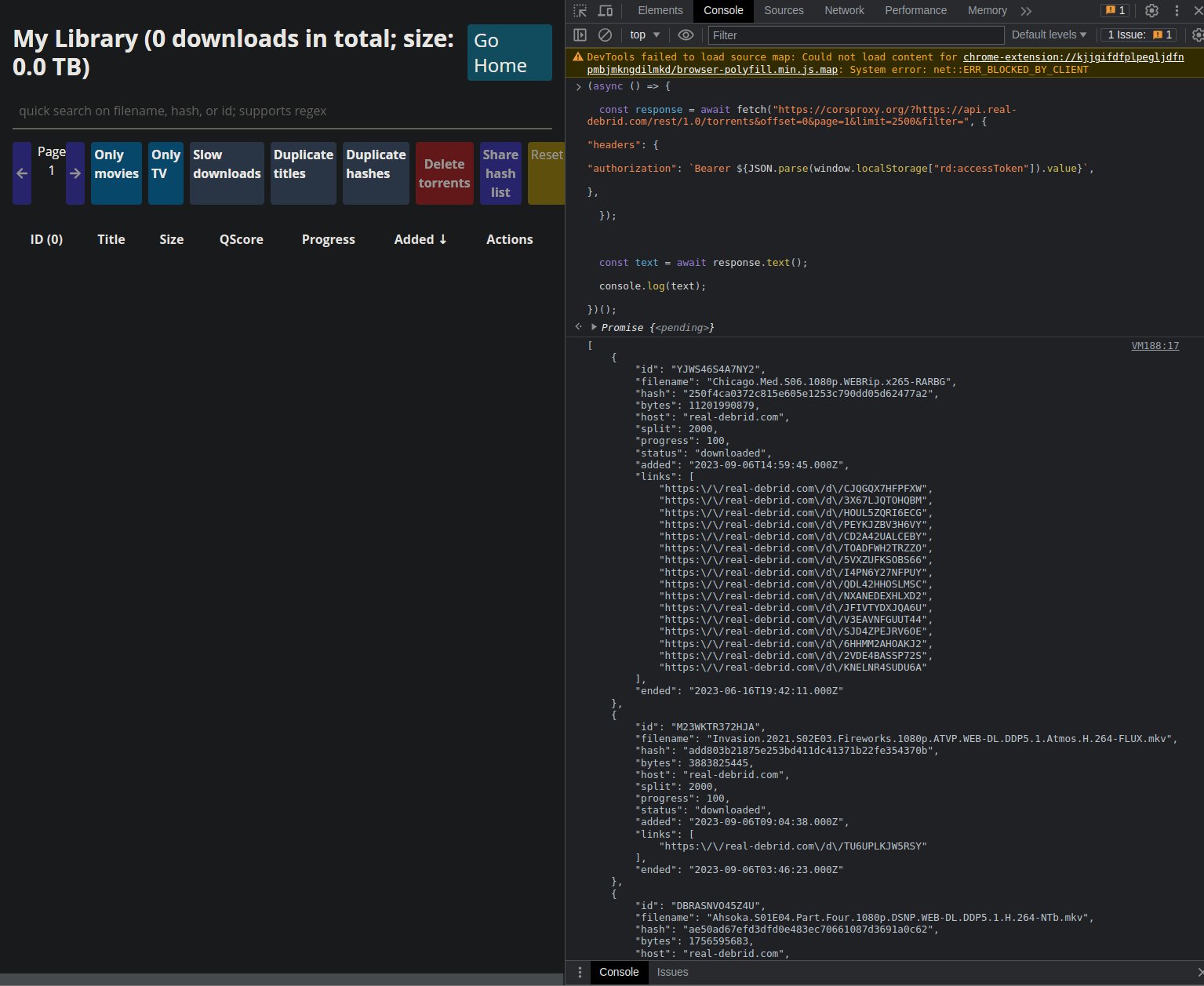Go to the previous library page
Screen dimensions: 1204x986
click(x=21, y=173)
